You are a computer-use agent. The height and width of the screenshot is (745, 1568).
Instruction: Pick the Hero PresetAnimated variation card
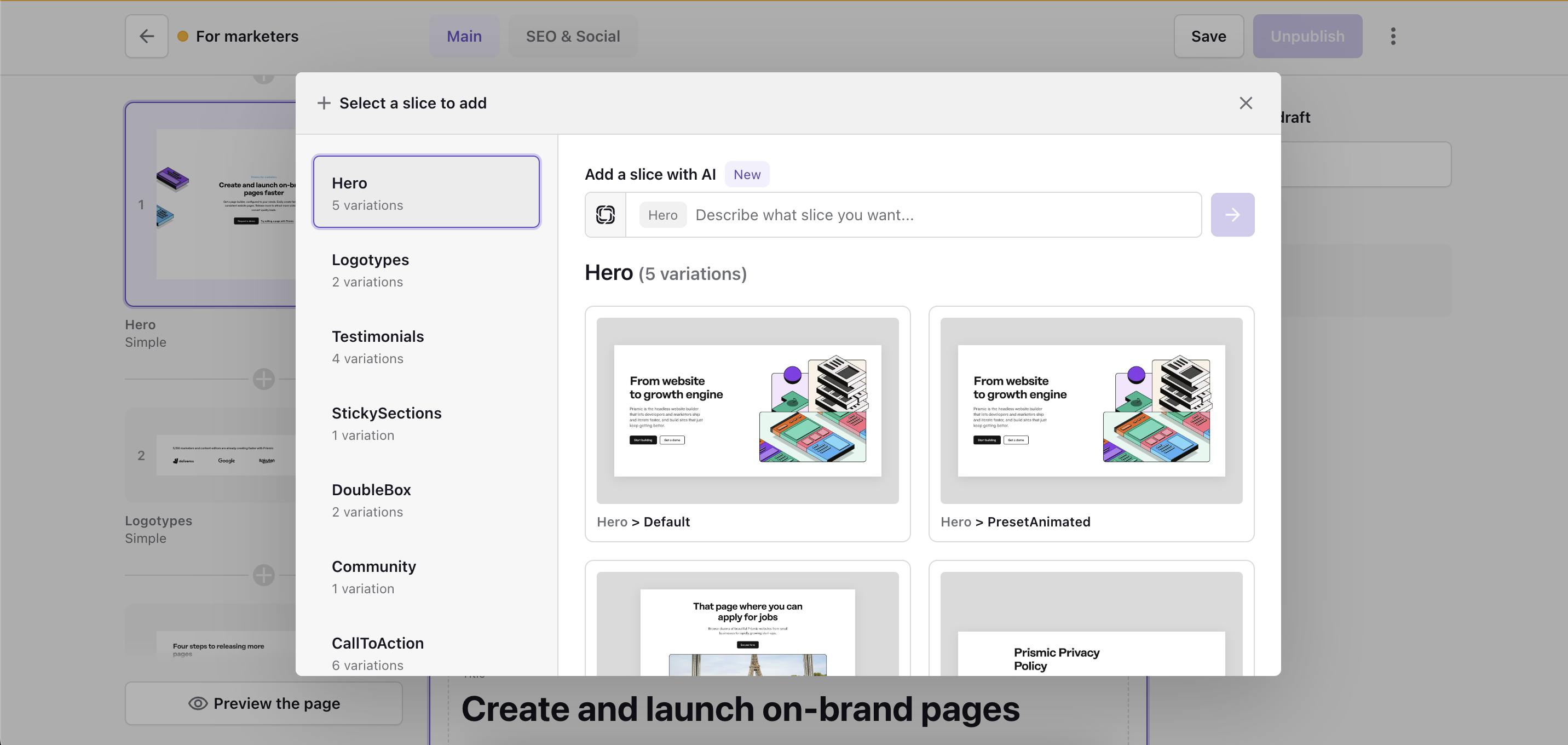click(1091, 423)
